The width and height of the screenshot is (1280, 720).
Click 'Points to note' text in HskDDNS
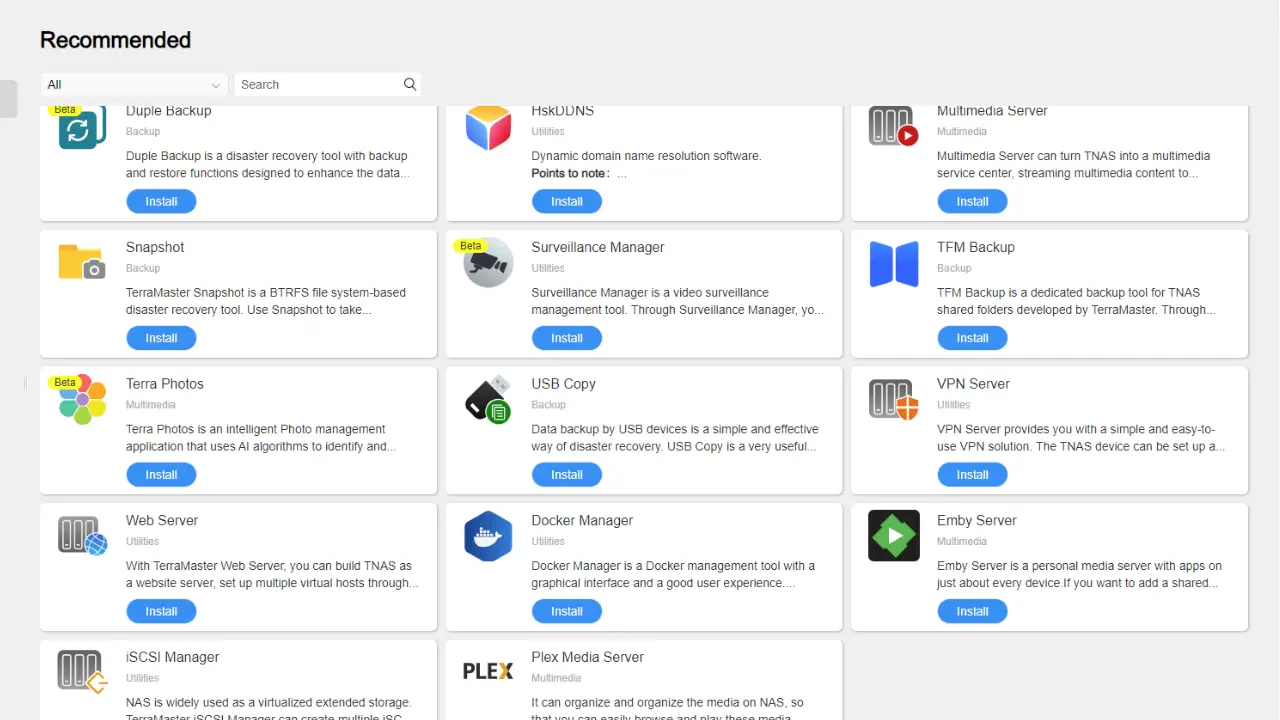pos(570,173)
